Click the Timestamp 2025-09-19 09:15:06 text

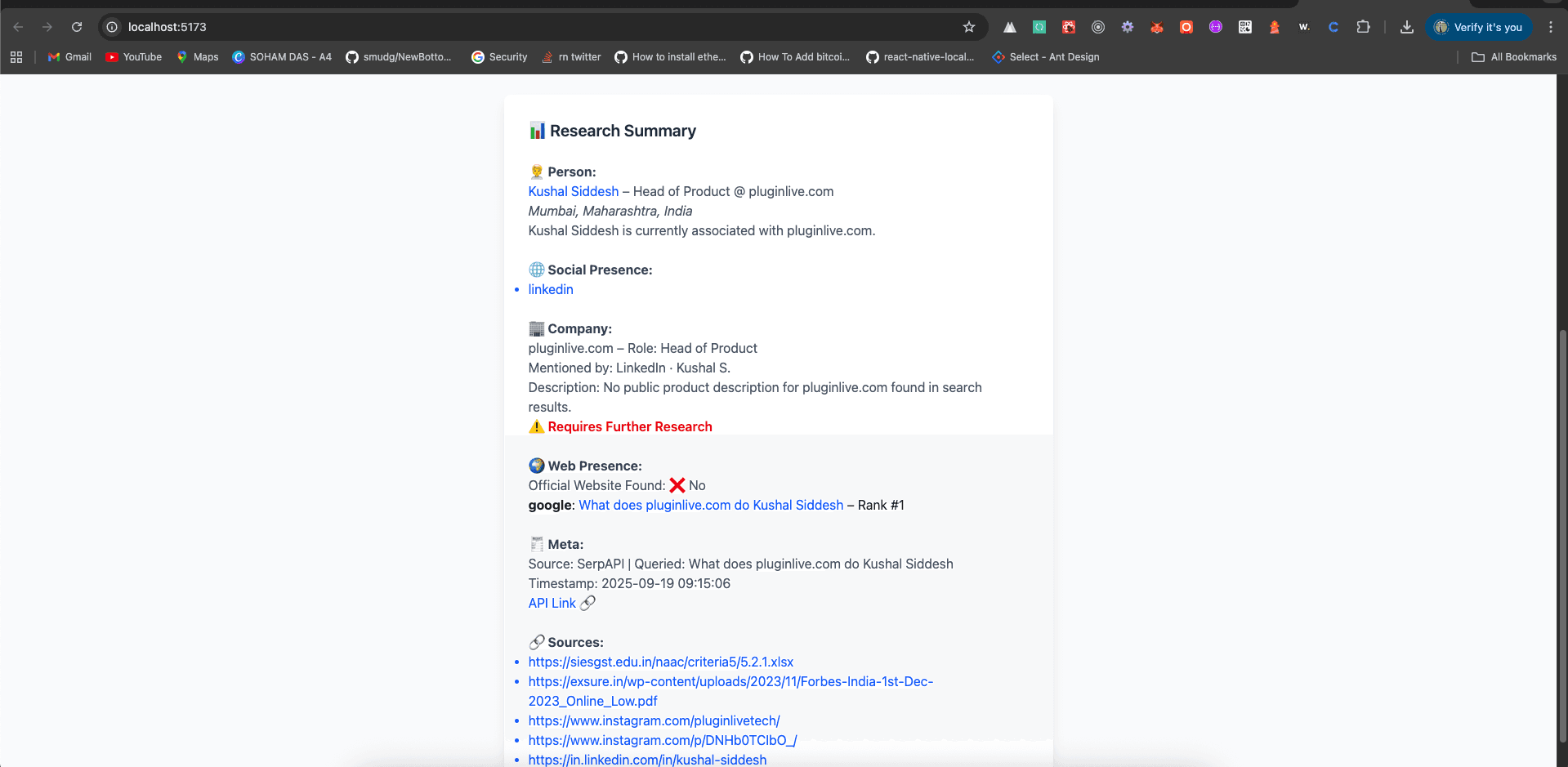tap(629, 583)
